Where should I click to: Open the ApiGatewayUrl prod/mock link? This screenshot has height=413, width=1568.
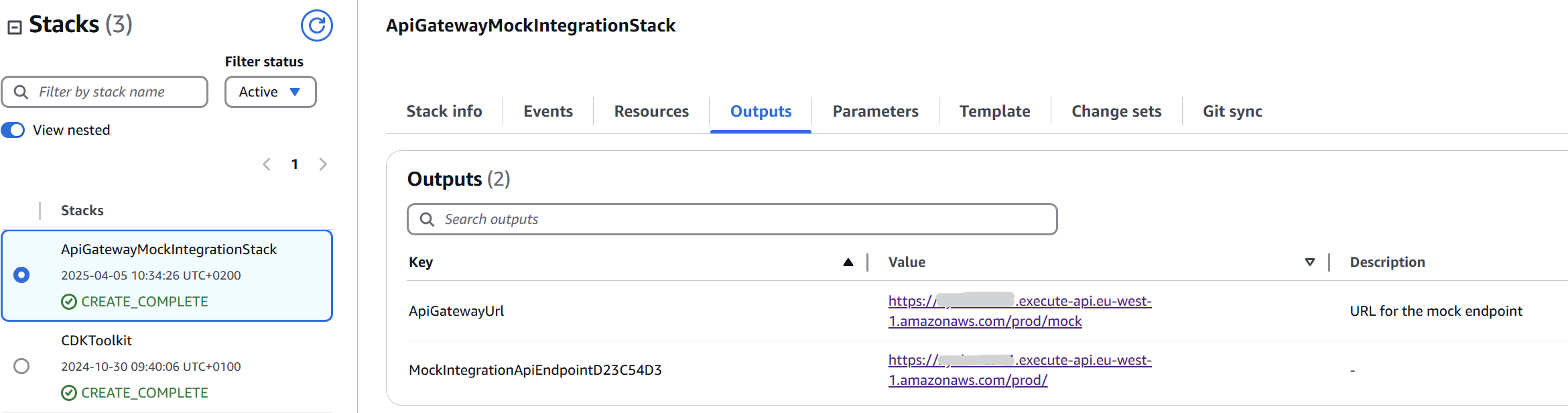pyautogui.click(x=1020, y=311)
